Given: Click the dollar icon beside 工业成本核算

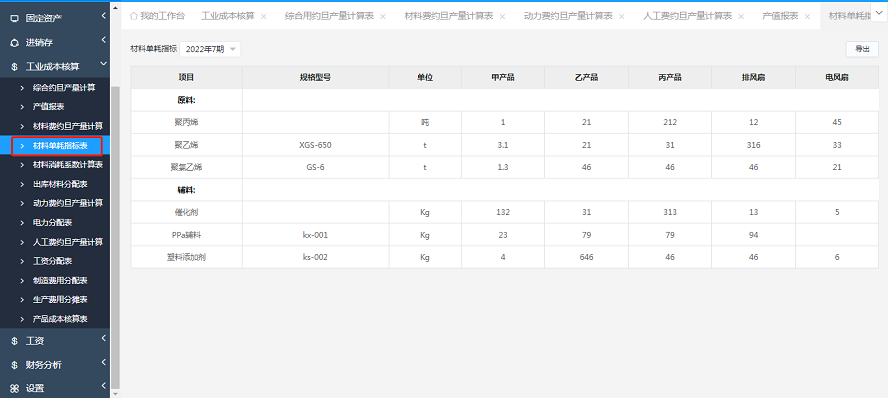Looking at the screenshot, I should pyautogui.click(x=15, y=67).
